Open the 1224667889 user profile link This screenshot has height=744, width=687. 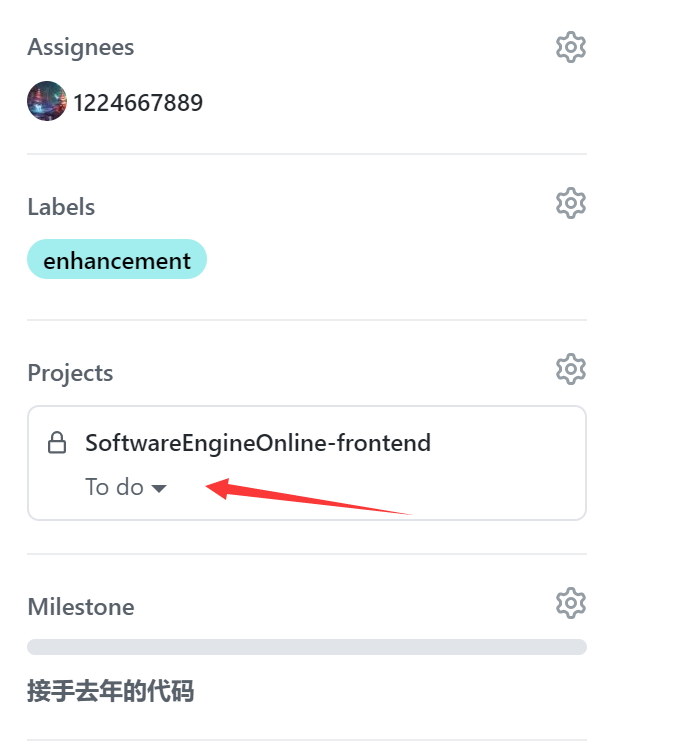138,103
